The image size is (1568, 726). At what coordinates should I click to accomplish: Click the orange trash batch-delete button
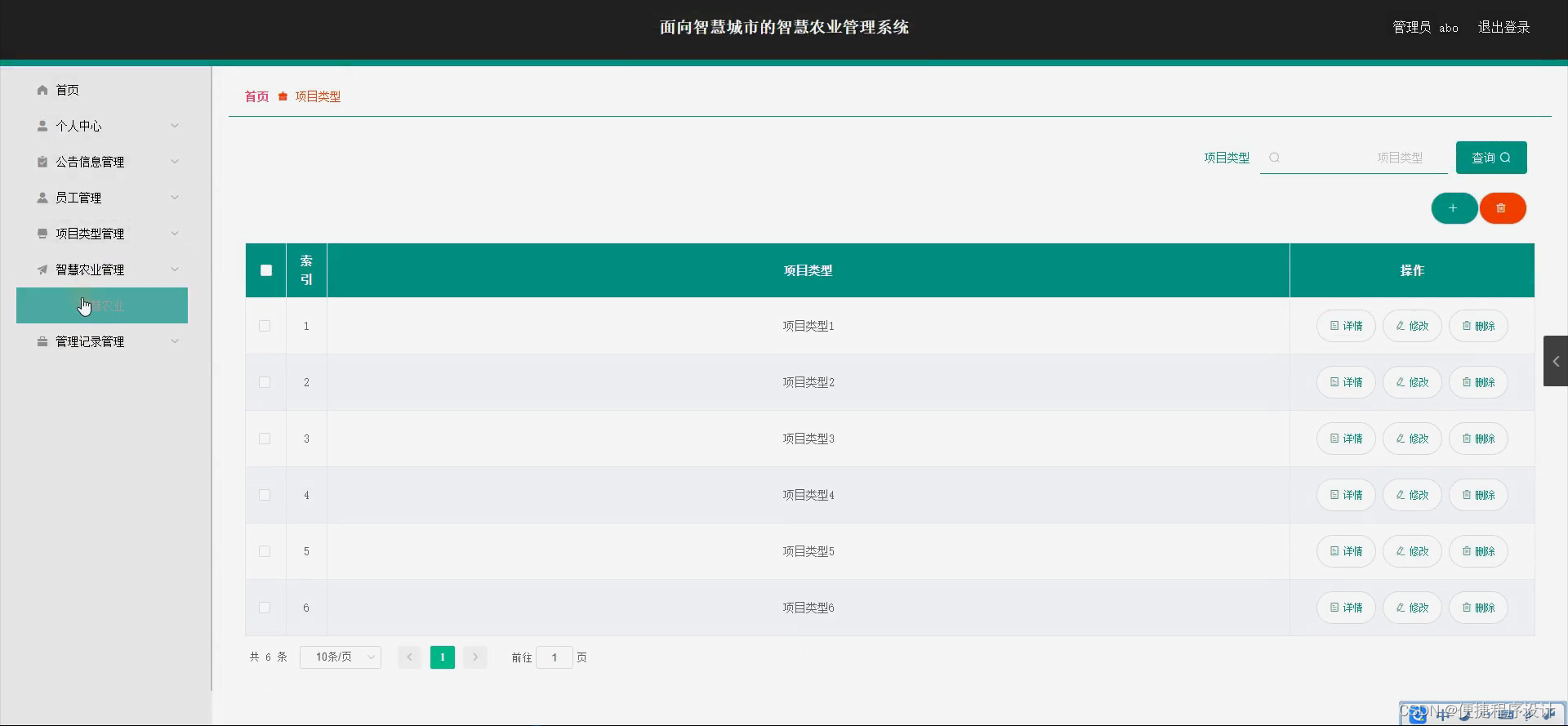tap(1503, 208)
